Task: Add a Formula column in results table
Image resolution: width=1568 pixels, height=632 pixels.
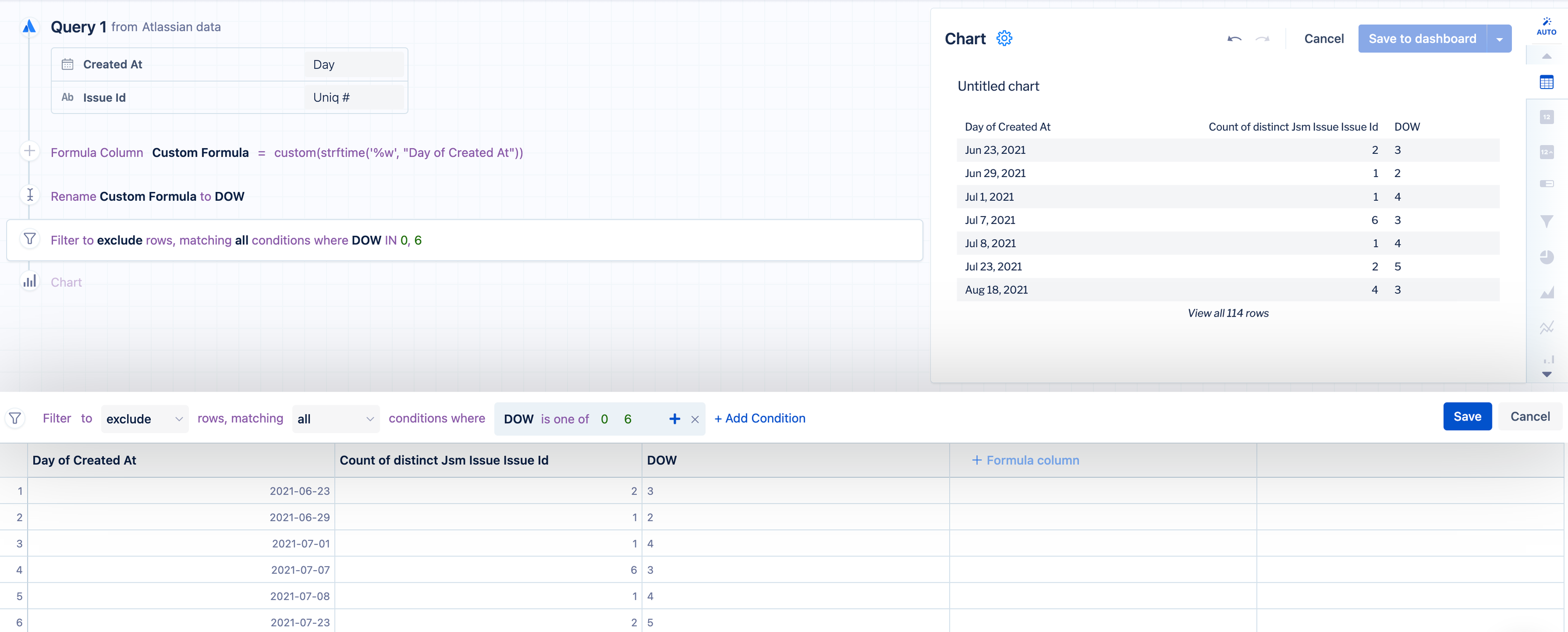Action: 1026,460
